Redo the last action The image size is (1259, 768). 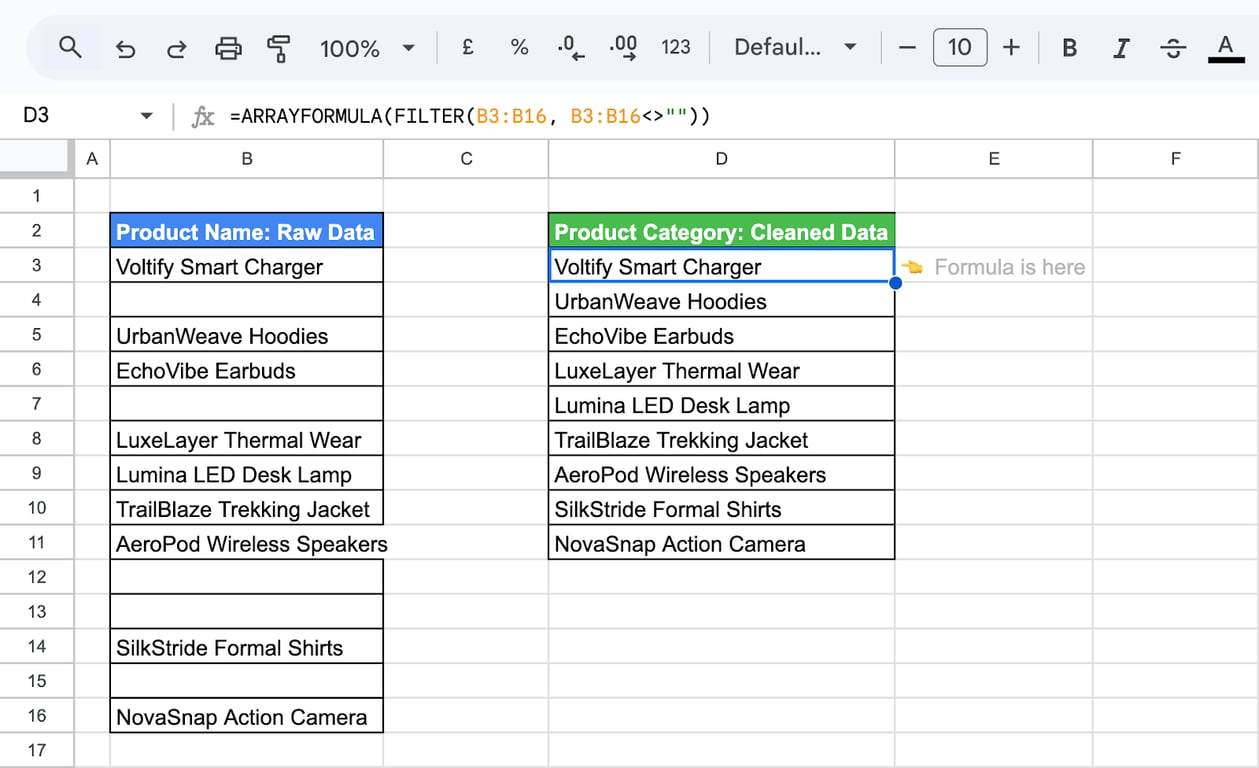coord(176,48)
